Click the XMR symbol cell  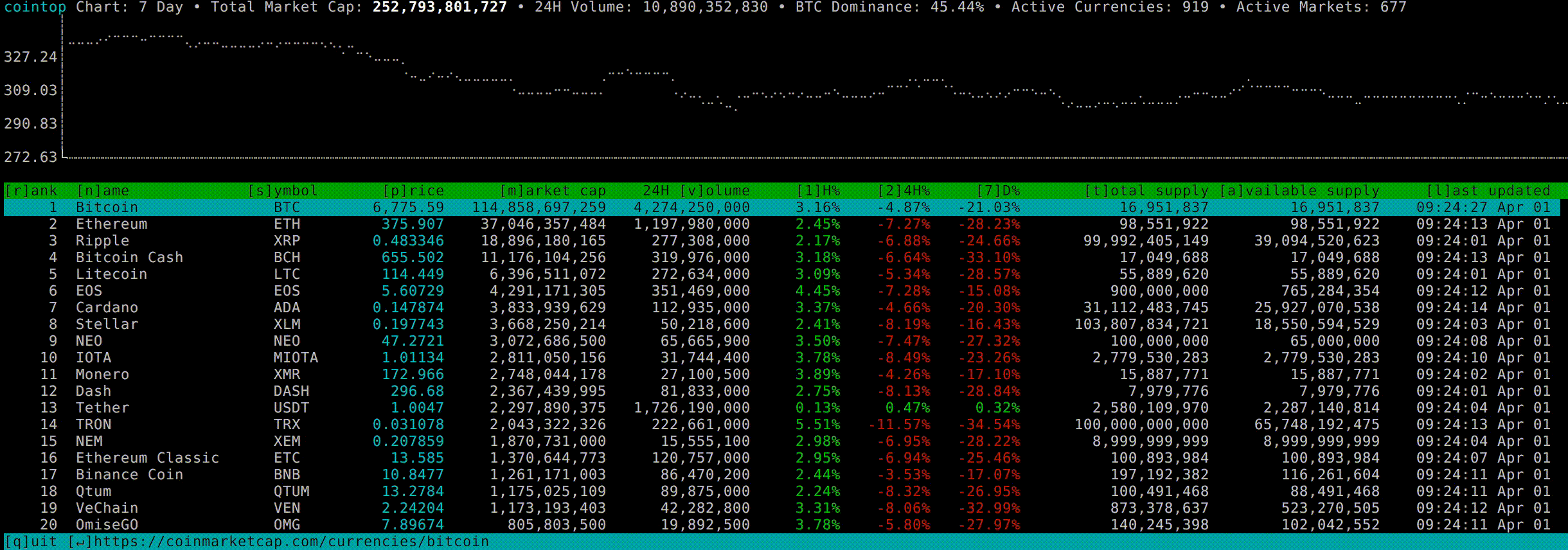tap(287, 375)
